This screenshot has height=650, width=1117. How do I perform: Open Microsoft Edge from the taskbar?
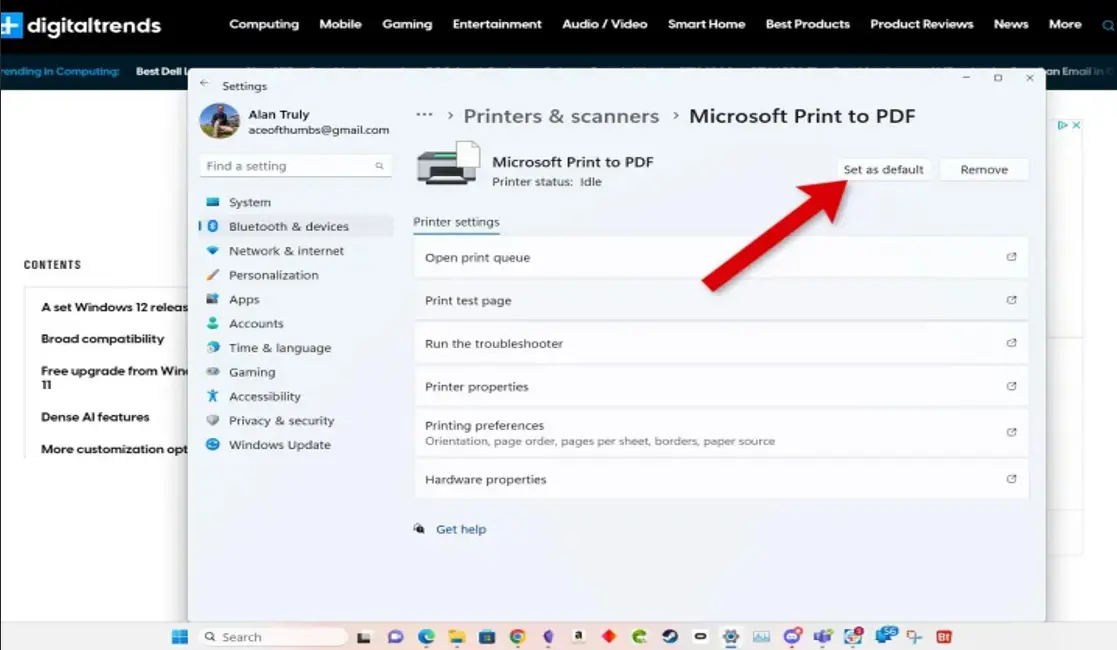click(x=426, y=636)
